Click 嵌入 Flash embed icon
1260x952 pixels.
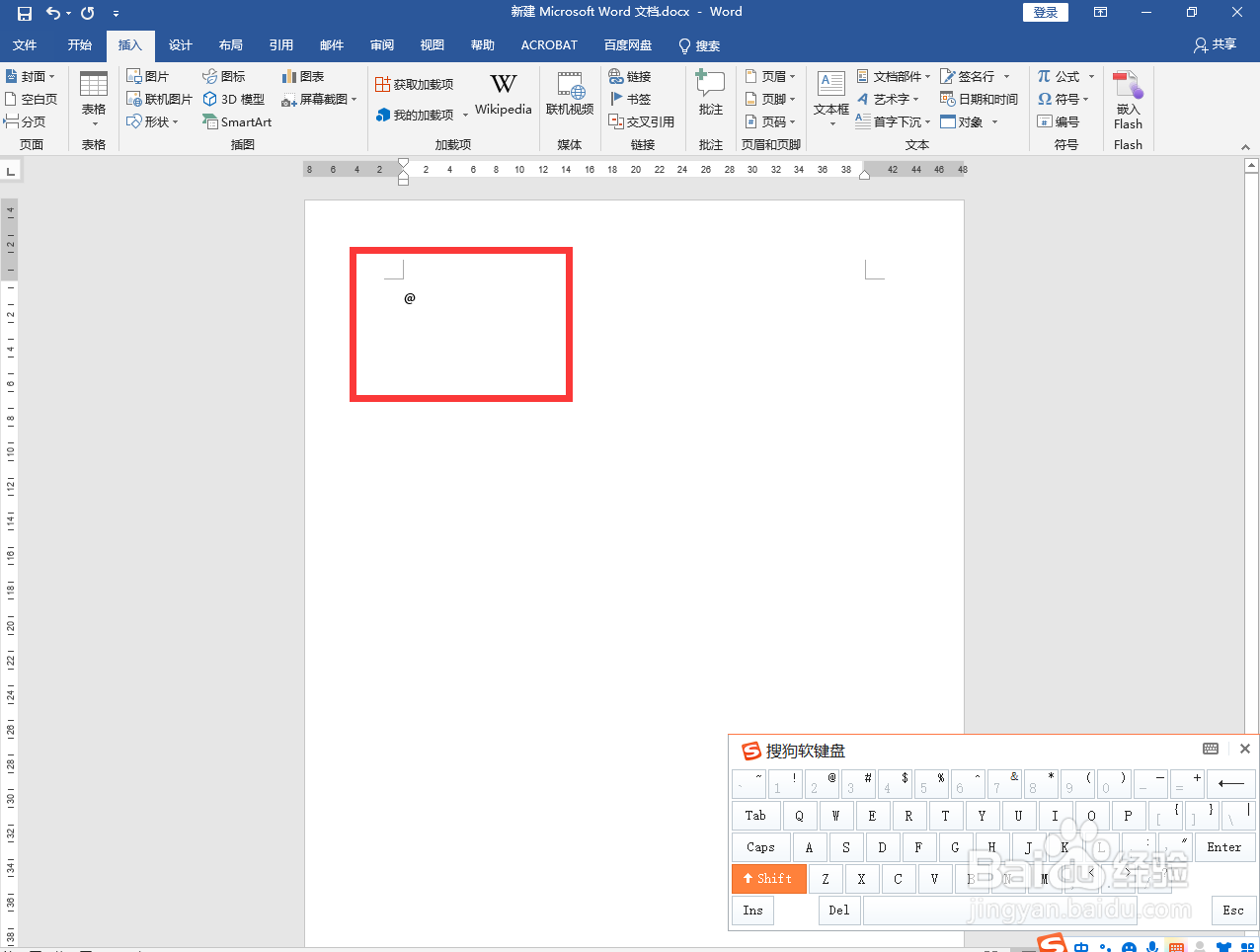[1128, 100]
